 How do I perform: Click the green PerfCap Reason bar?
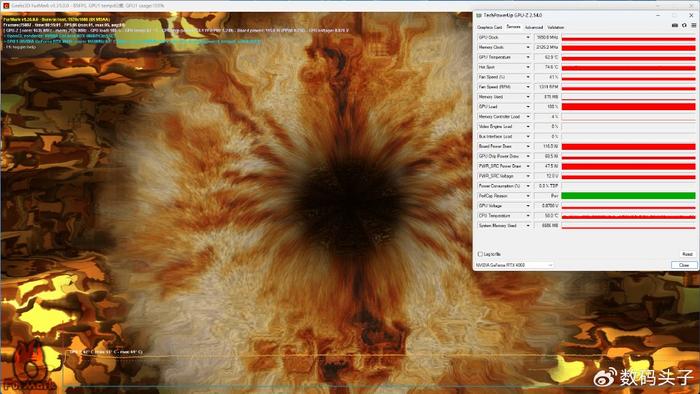[628, 196]
